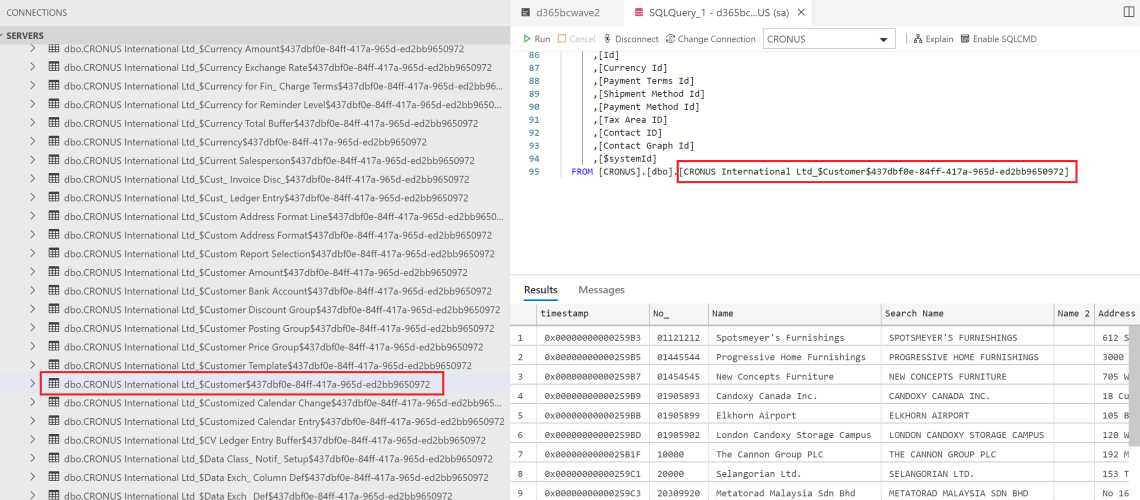Toggle the split editor layout icon
1140x500 pixels.
coord(1128,12)
